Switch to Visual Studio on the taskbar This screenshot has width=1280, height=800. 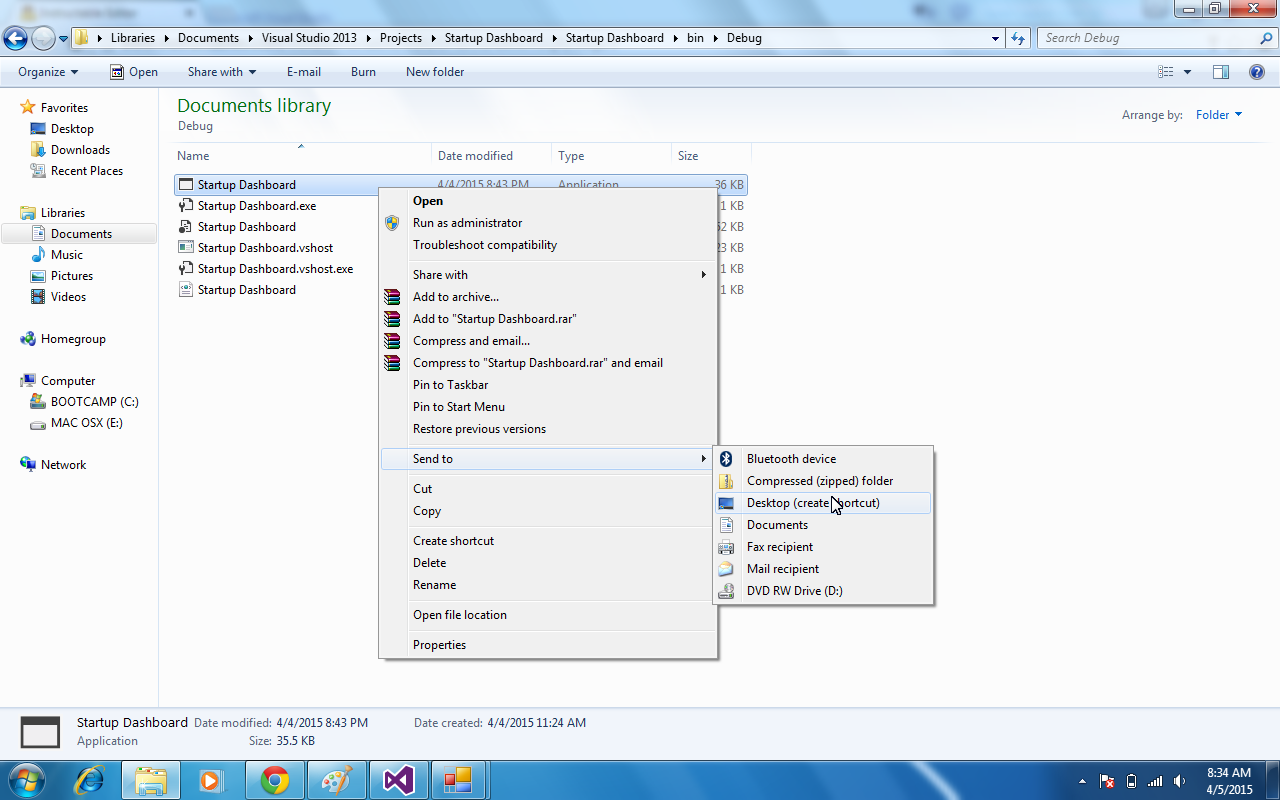tap(399, 779)
